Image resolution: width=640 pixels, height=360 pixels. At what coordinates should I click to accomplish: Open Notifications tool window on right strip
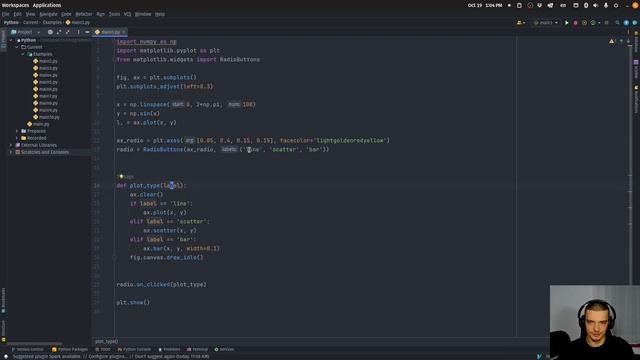pos(636,100)
